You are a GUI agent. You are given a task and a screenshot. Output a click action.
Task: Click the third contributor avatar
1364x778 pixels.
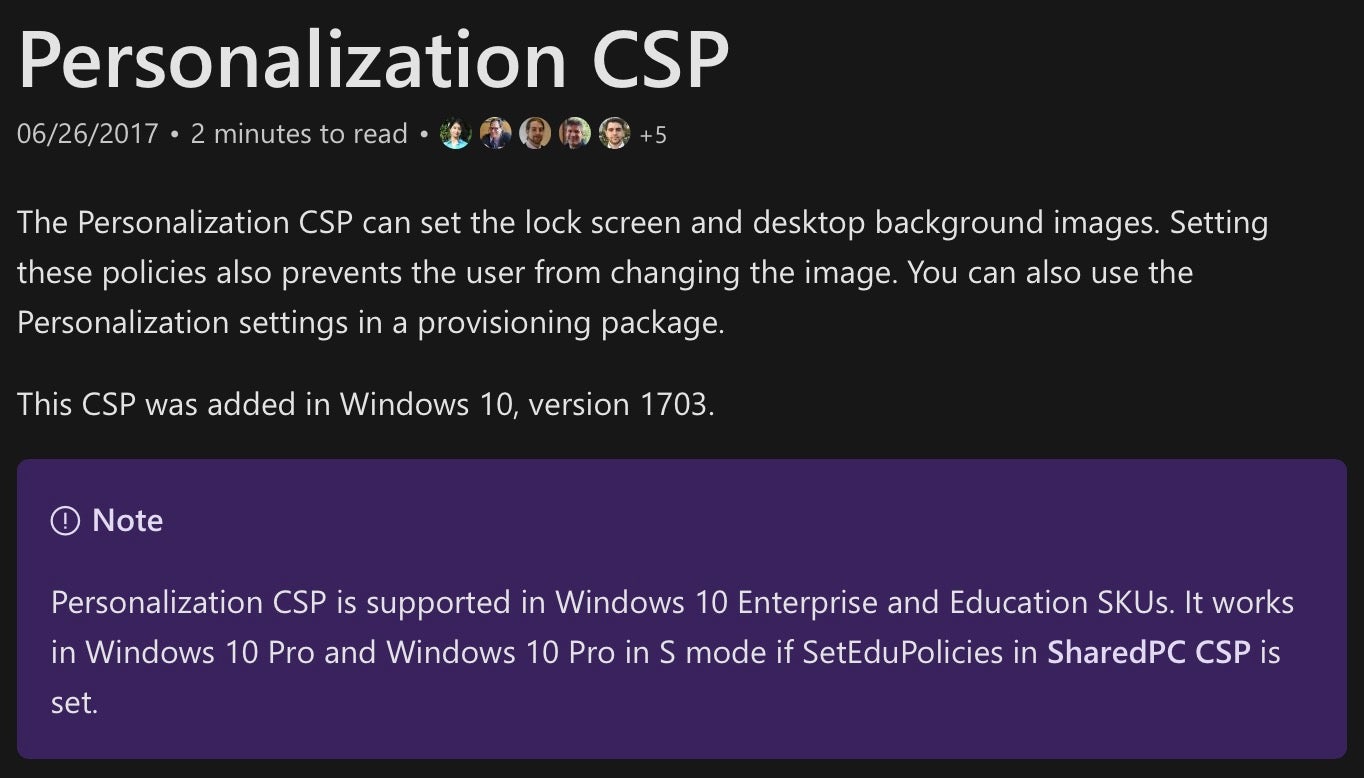tap(535, 134)
